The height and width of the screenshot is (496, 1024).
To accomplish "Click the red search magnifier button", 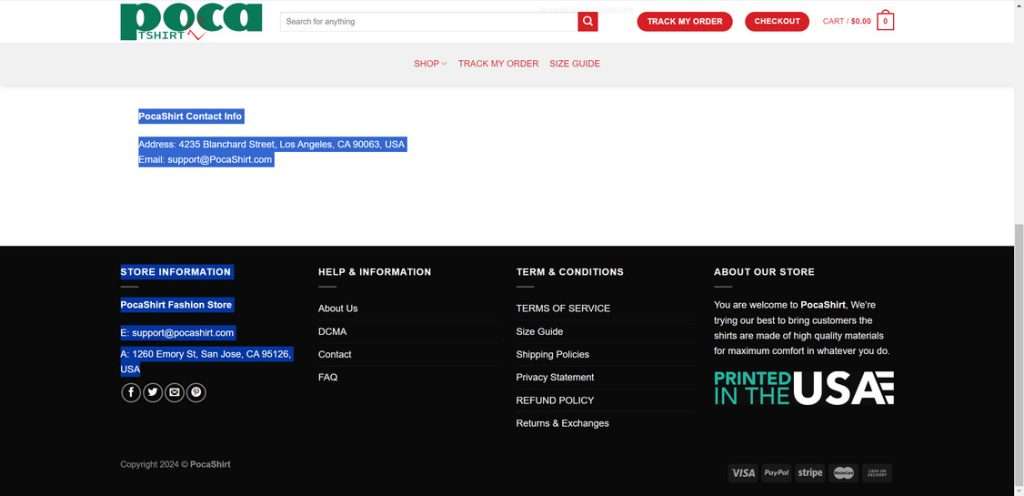I will point(587,22).
